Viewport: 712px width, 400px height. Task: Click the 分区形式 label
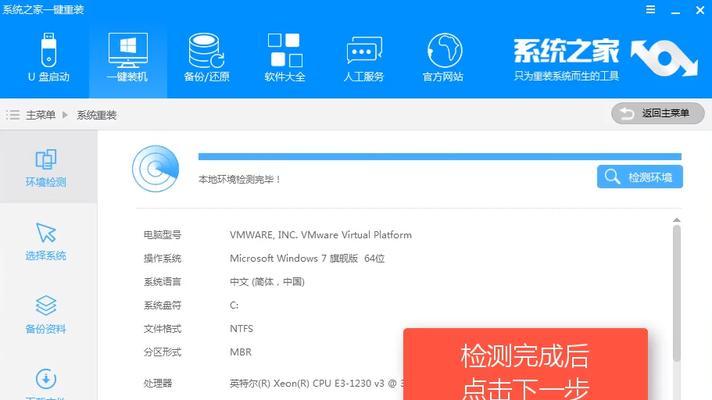tap(162, 352)
